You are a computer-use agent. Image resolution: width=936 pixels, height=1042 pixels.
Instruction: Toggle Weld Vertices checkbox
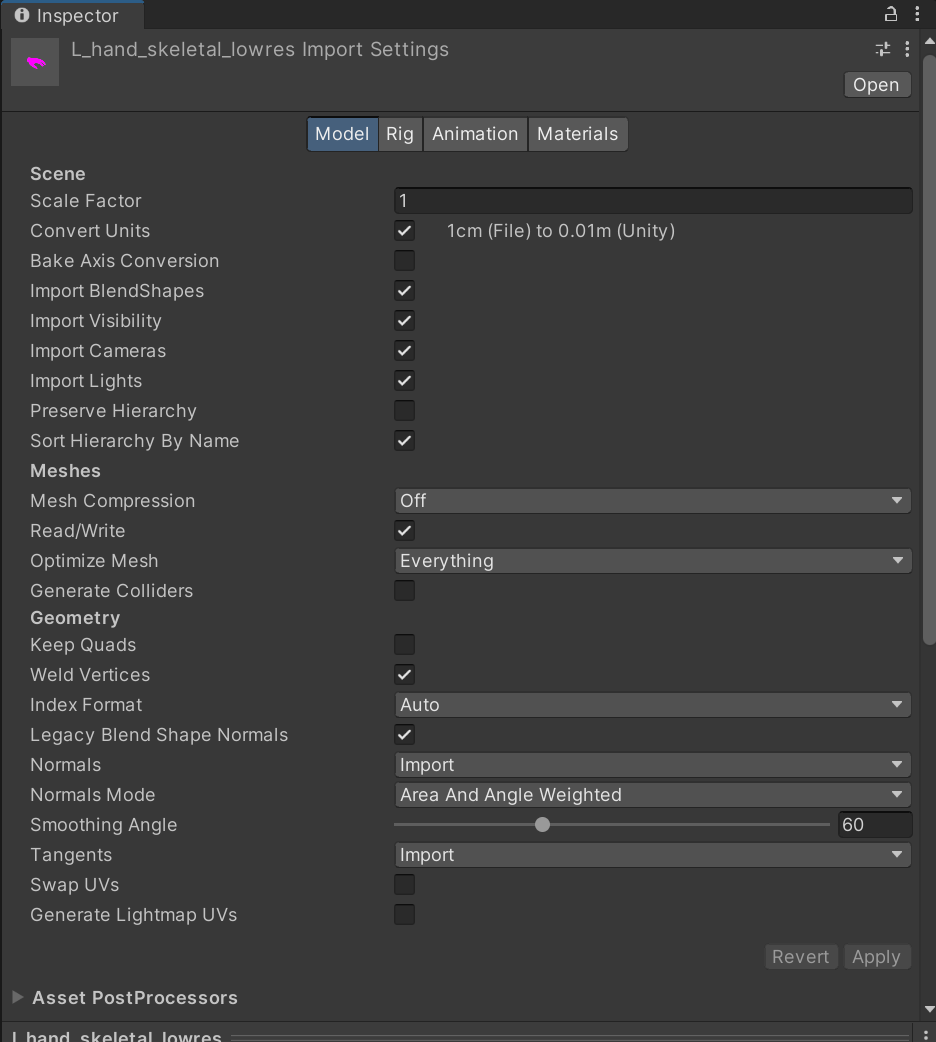point(404,675)
